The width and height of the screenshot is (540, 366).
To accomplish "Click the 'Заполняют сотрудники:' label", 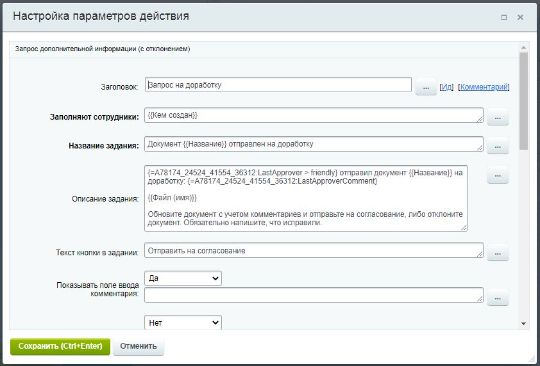I will (x=94, y=117).
